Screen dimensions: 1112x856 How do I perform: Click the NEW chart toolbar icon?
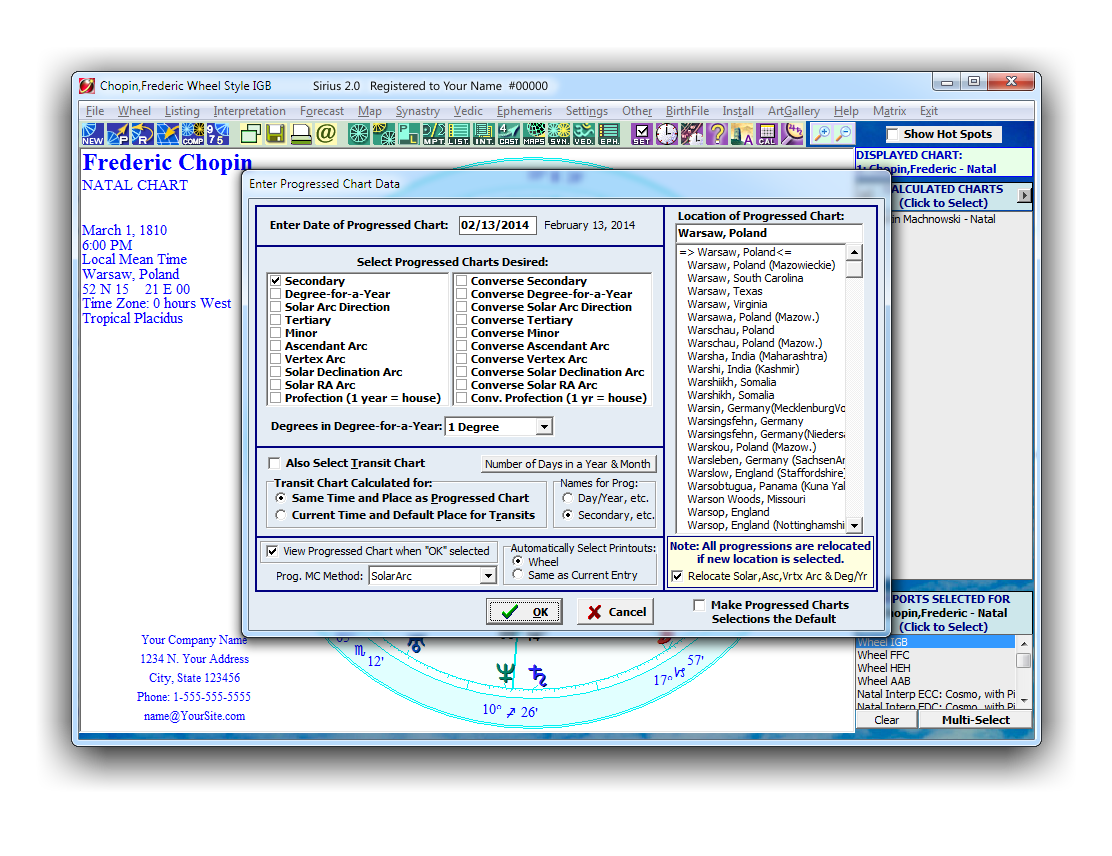(93, 133)
